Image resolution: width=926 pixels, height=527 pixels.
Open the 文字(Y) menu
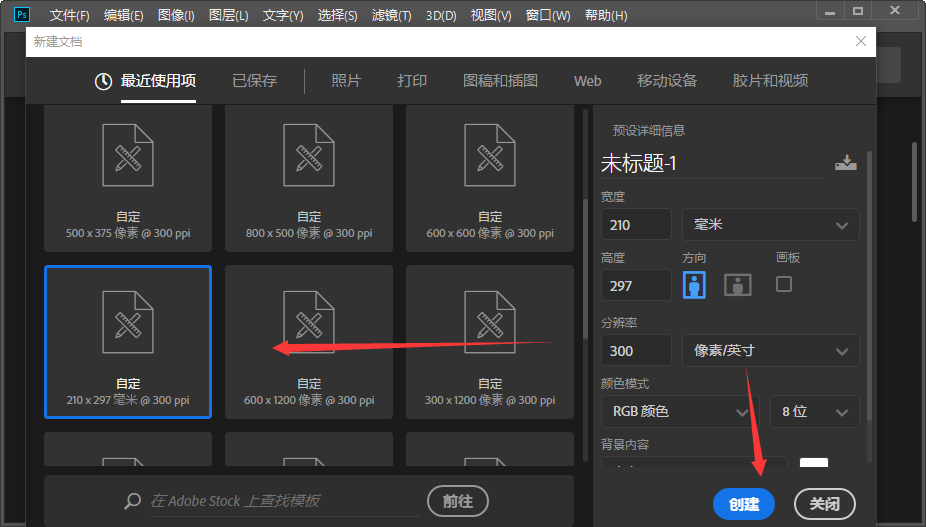[283, 15]
